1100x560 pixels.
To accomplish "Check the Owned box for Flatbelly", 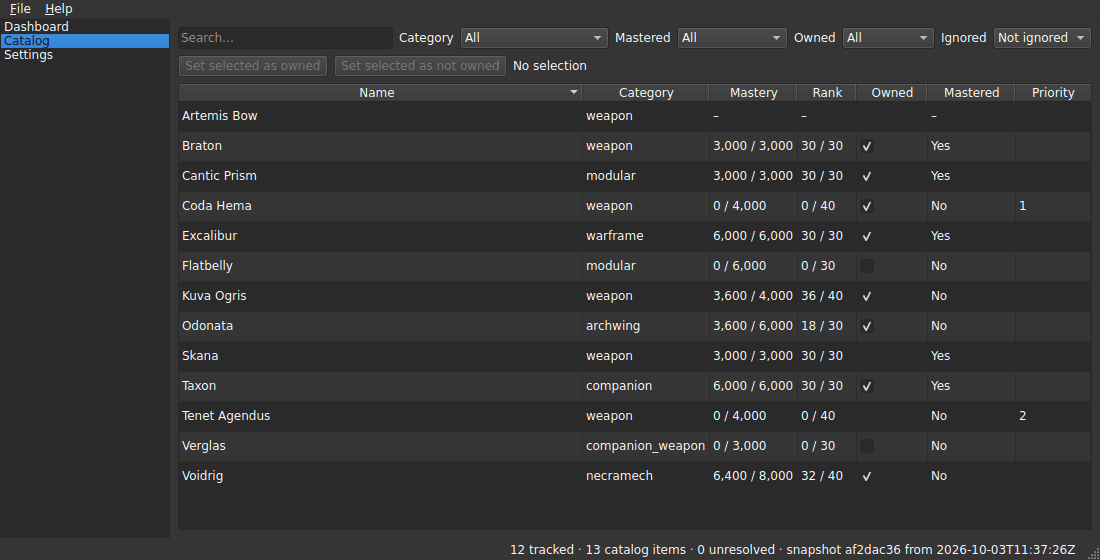I will pos(867,266).
